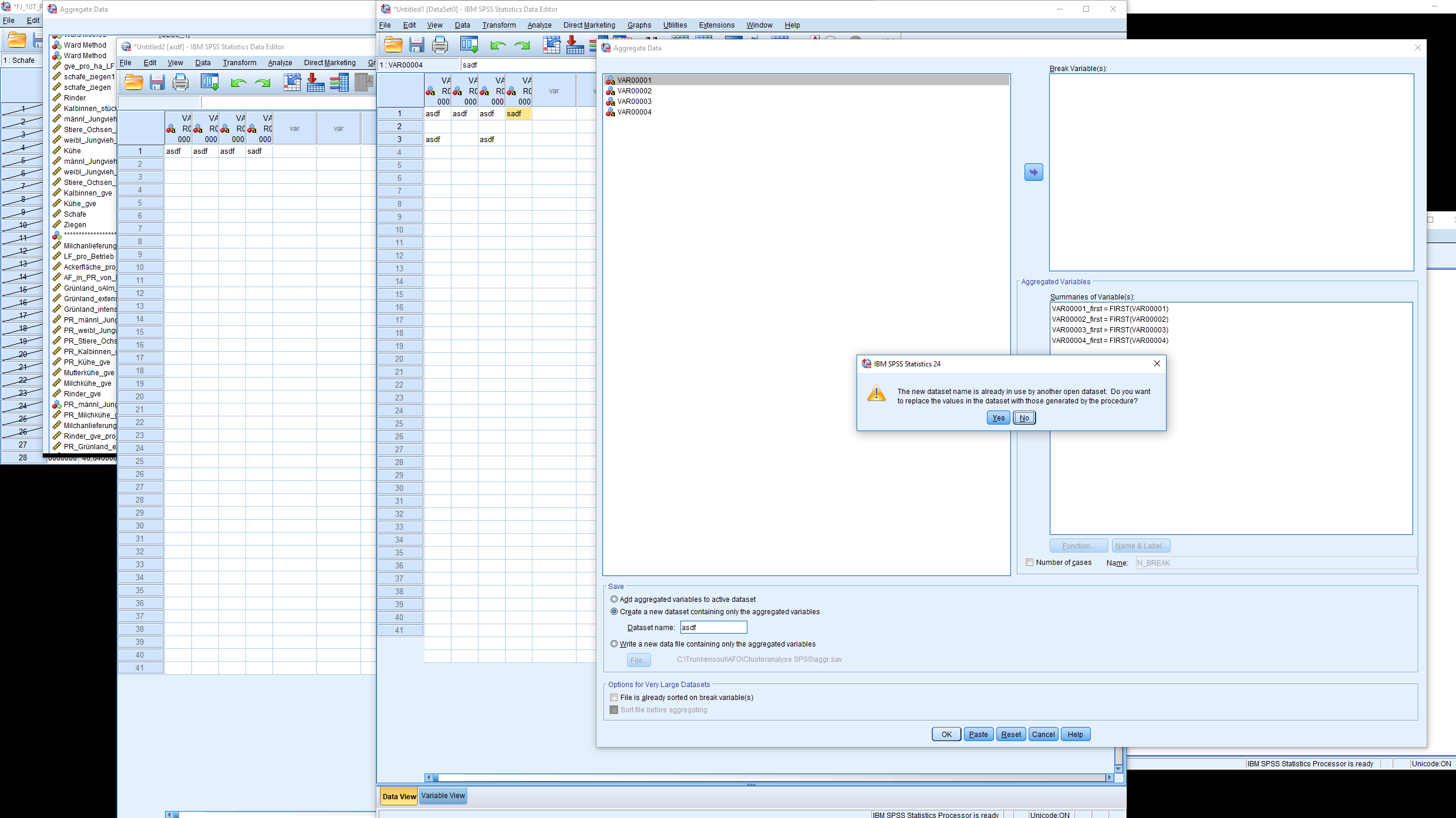Redo arrow in Untitled1 DataSet0 toolbar
Image resolution: width=1456 pixels, height=818 pixels.
pyautogui.click(x=522, y=45)
